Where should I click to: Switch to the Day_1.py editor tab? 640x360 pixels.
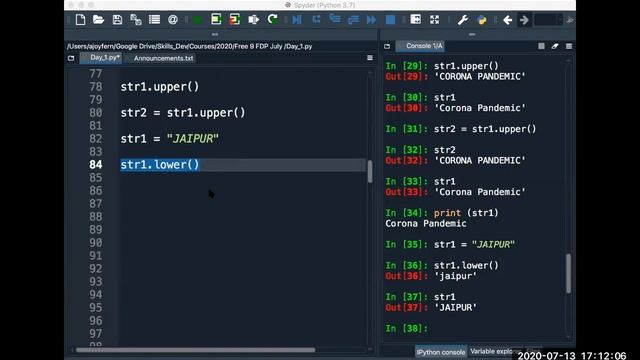tap(101, 58)
